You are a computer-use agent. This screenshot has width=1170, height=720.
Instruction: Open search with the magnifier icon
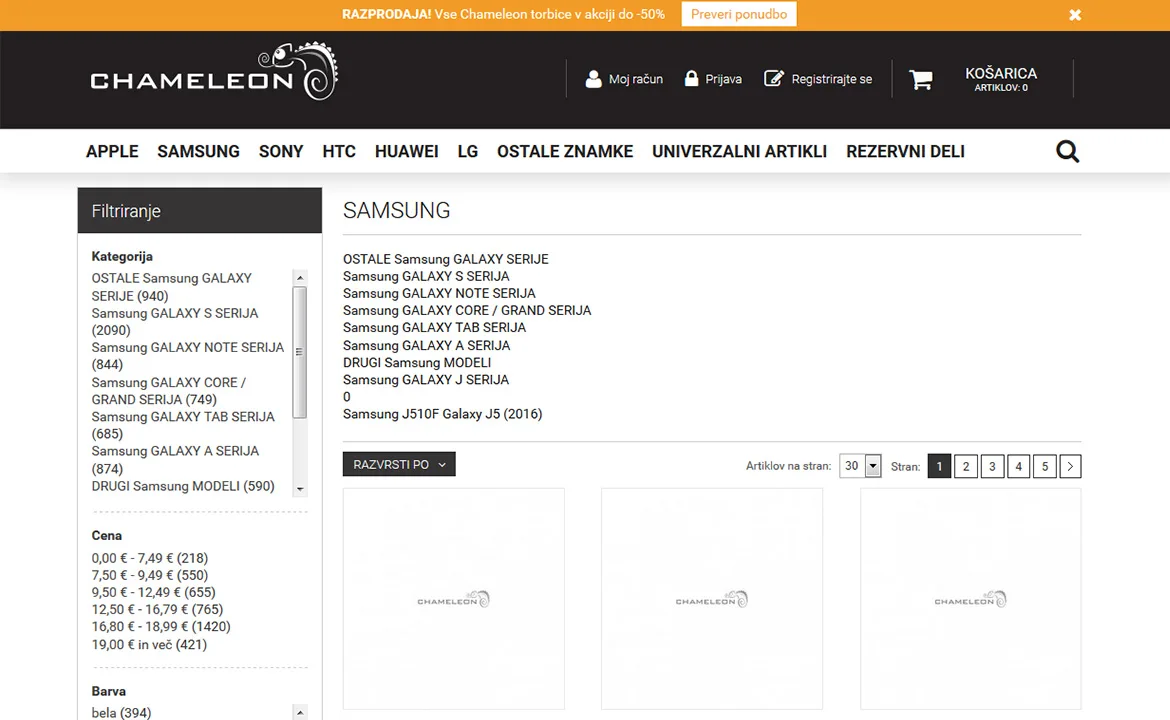(1068, 151)
